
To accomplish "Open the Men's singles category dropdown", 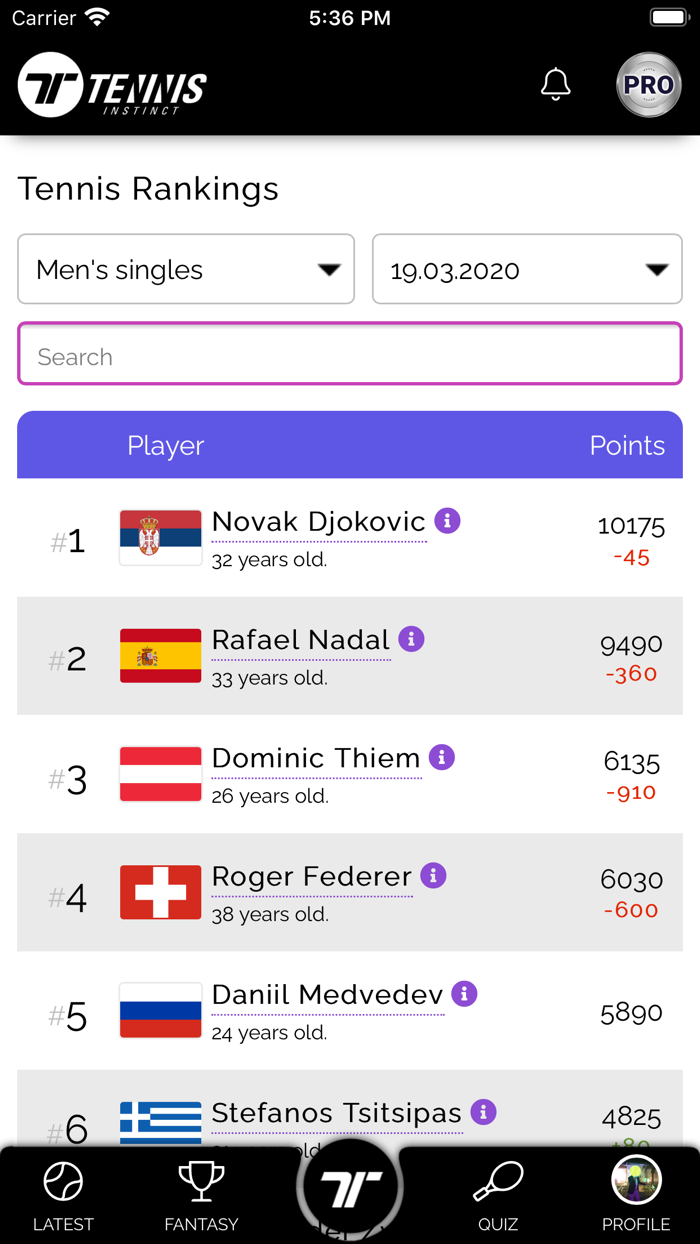I will click(186, 269).
